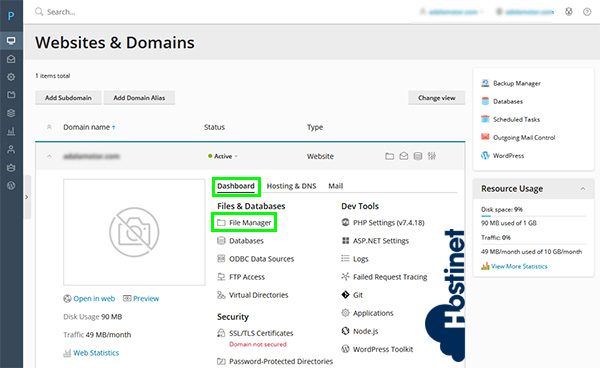Open PHP Settings (v7.4.18)
600x368 pixels.
tap(383, 223)
